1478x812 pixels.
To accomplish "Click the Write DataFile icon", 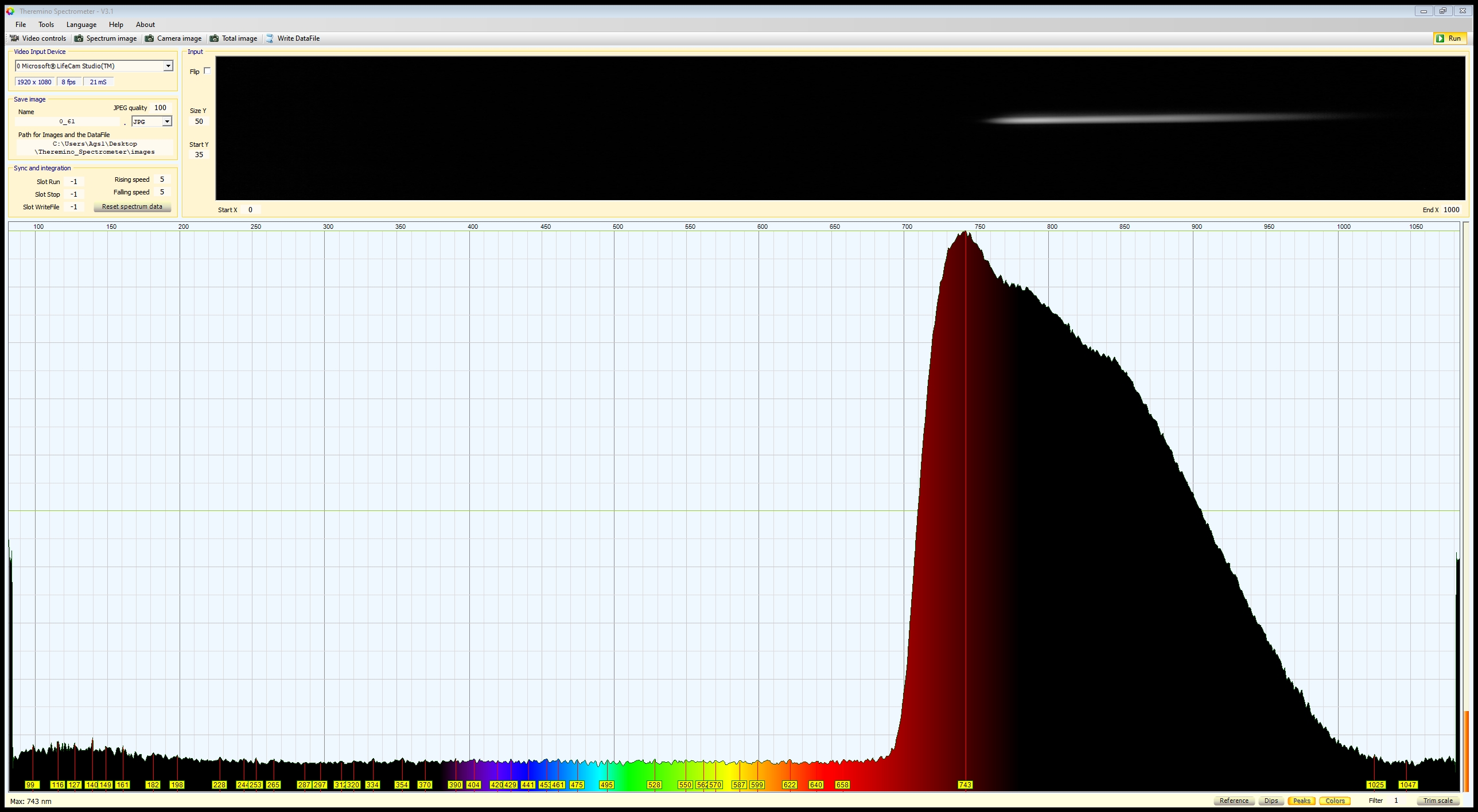I will [270, 38].
